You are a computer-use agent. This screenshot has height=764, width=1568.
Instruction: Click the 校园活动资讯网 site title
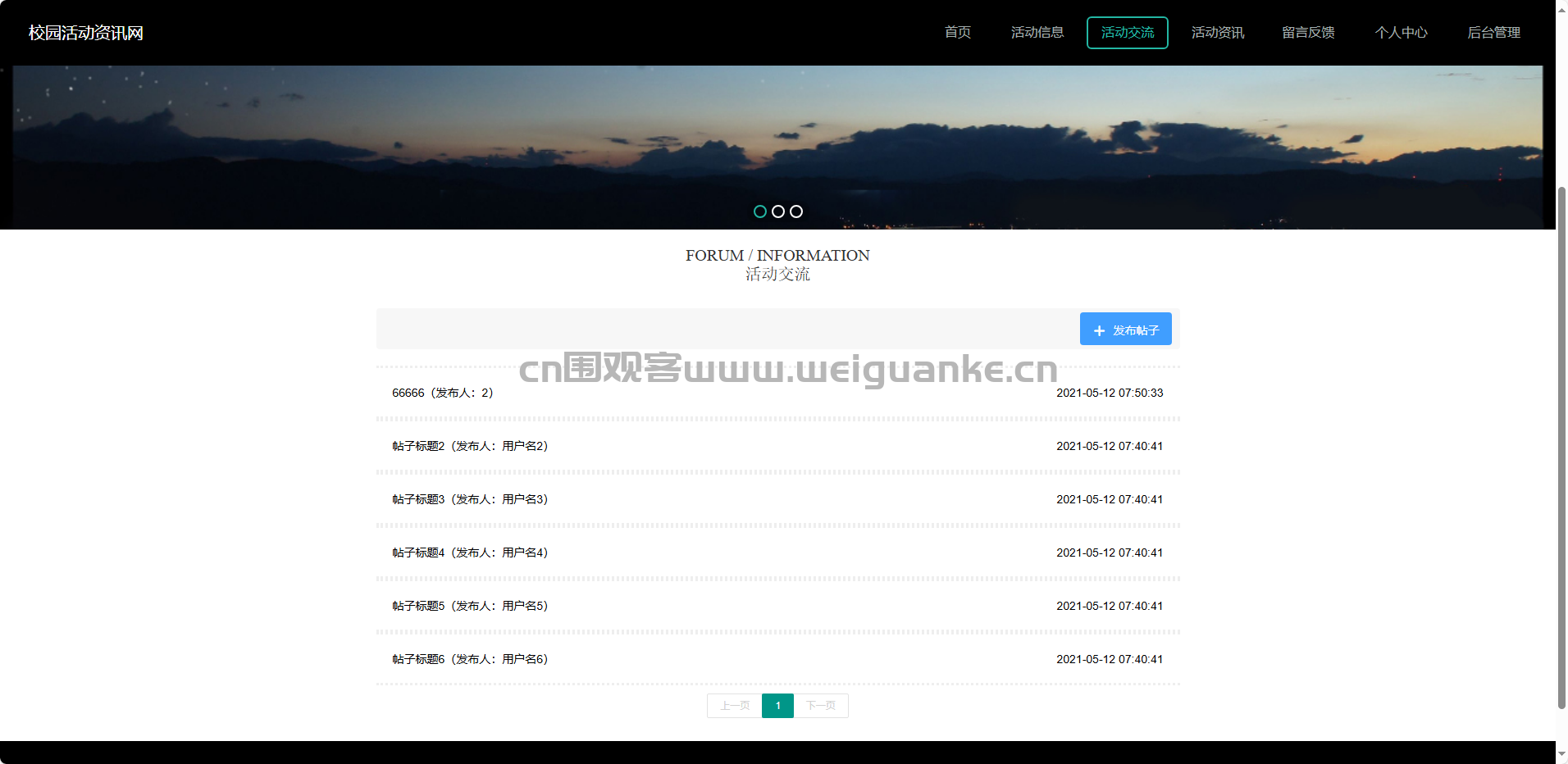[86, 33]
